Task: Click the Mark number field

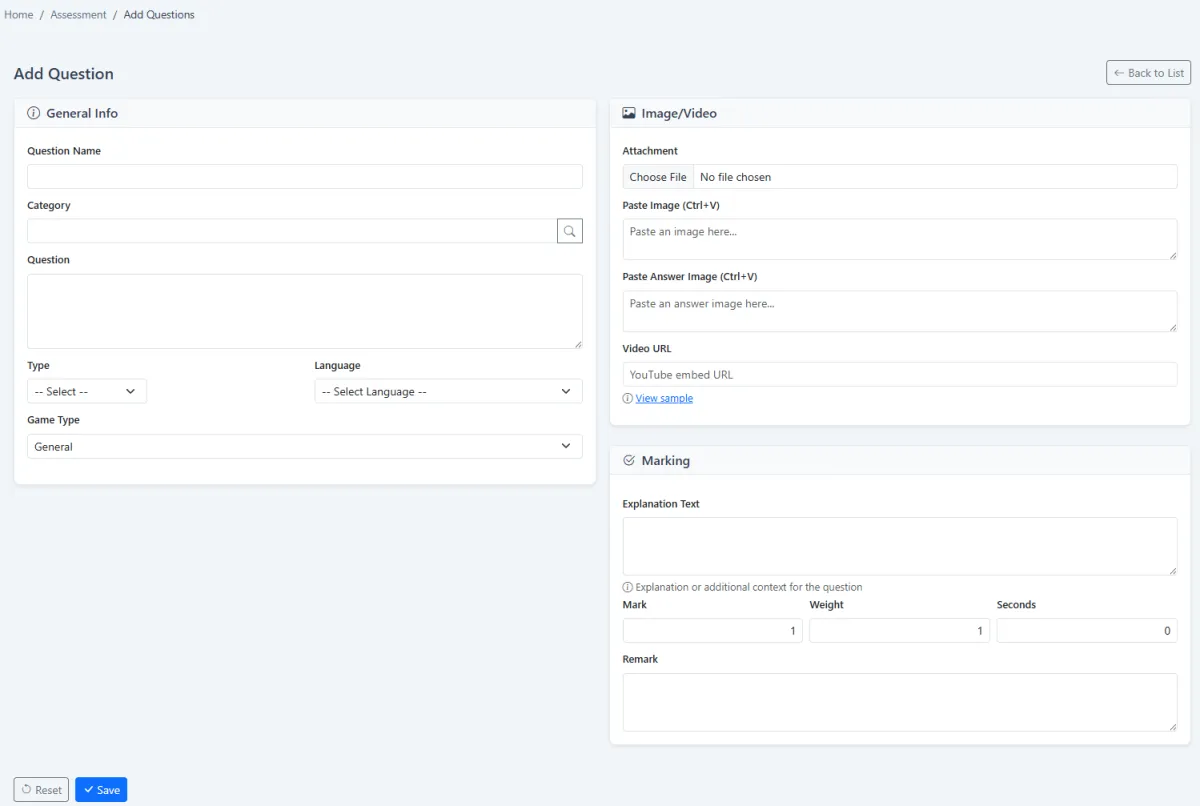Action: click(x=713, y=631)
